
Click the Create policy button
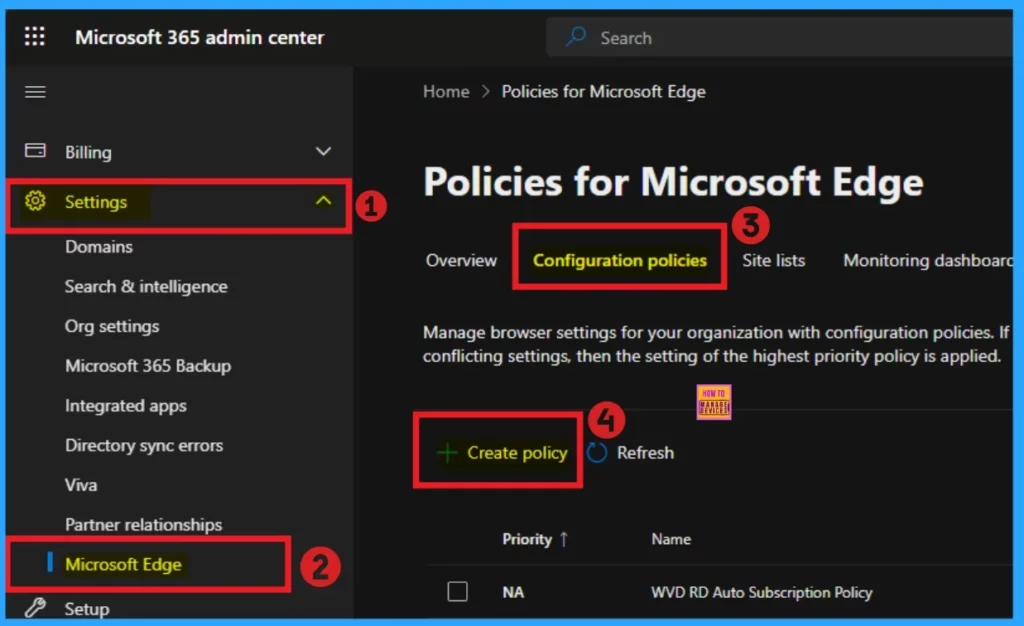tap(503, 452)
